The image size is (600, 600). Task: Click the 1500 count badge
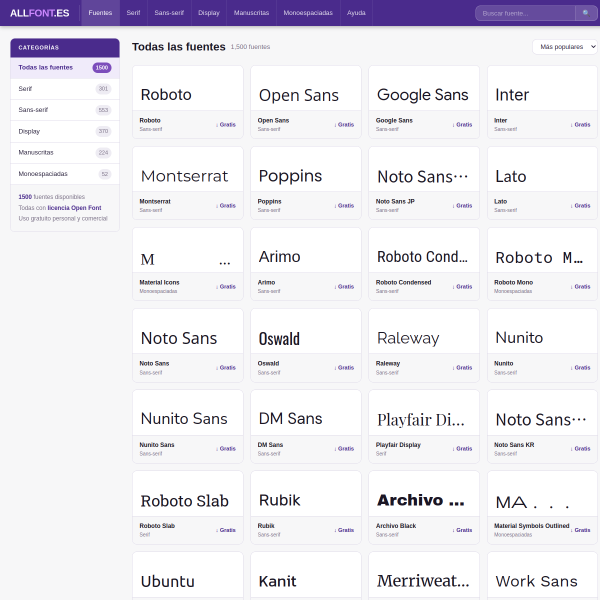coord(102,68)
